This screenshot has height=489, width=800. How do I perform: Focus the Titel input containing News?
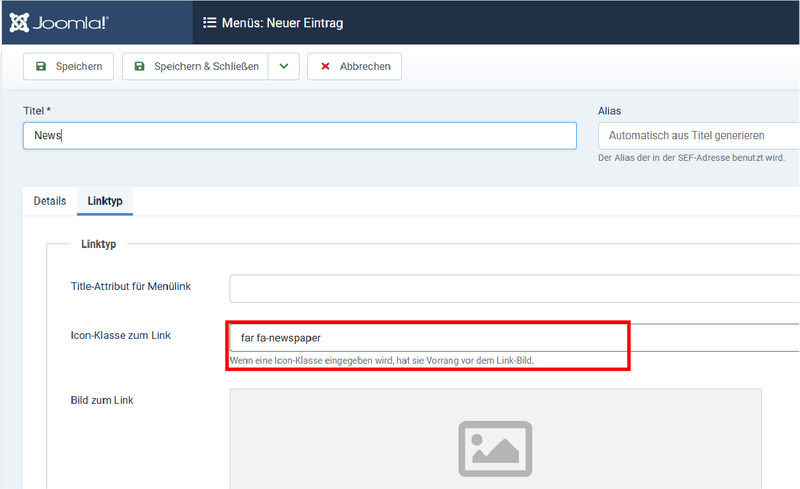299,136
